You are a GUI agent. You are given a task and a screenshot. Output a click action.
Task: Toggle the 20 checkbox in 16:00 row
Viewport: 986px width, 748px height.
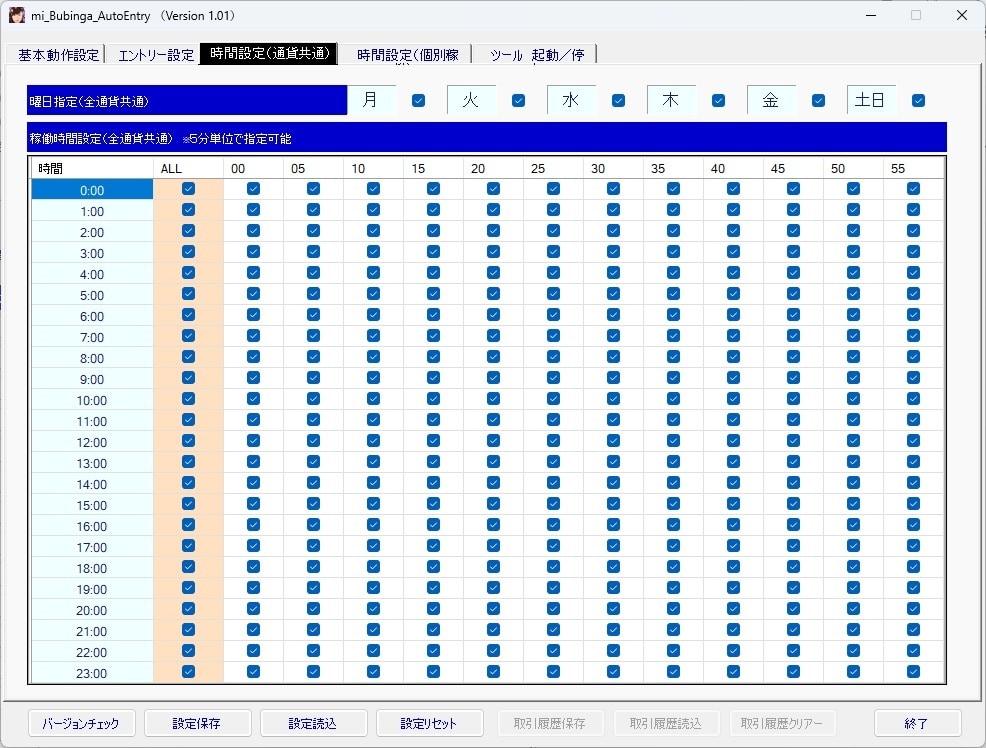pos(494,525)
